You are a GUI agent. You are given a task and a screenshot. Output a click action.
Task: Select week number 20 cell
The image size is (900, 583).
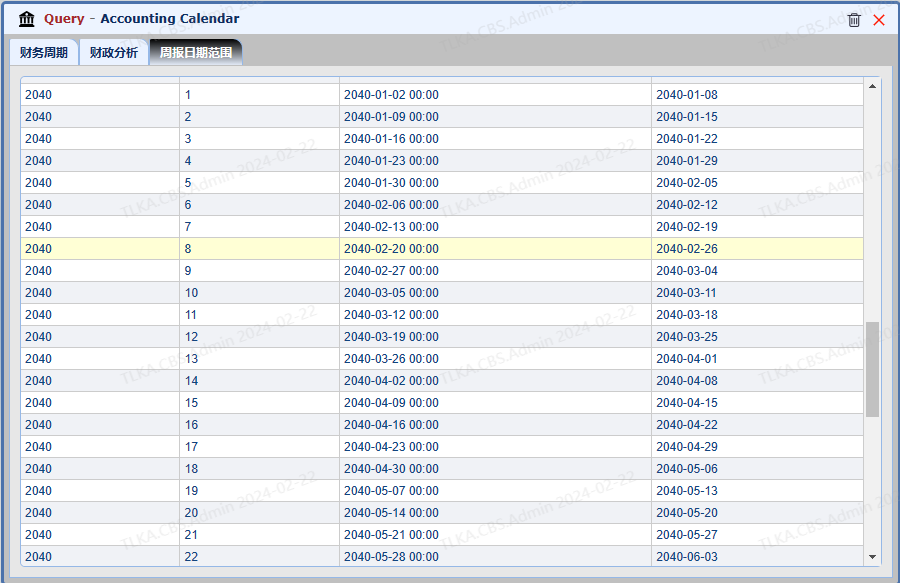[x=259, y=512]
